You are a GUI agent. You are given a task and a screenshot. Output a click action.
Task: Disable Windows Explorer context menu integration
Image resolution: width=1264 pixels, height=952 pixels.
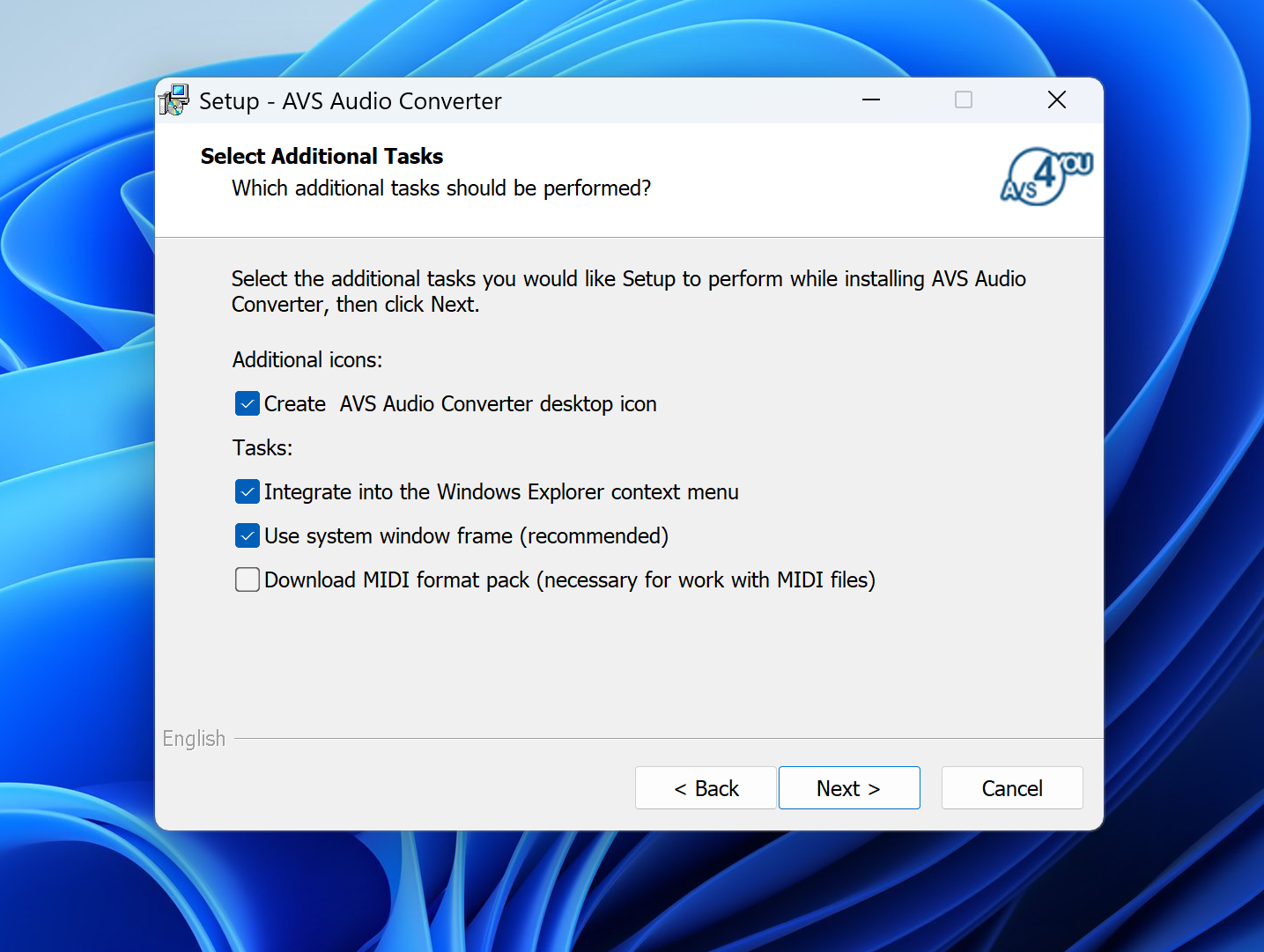point(248,491)
